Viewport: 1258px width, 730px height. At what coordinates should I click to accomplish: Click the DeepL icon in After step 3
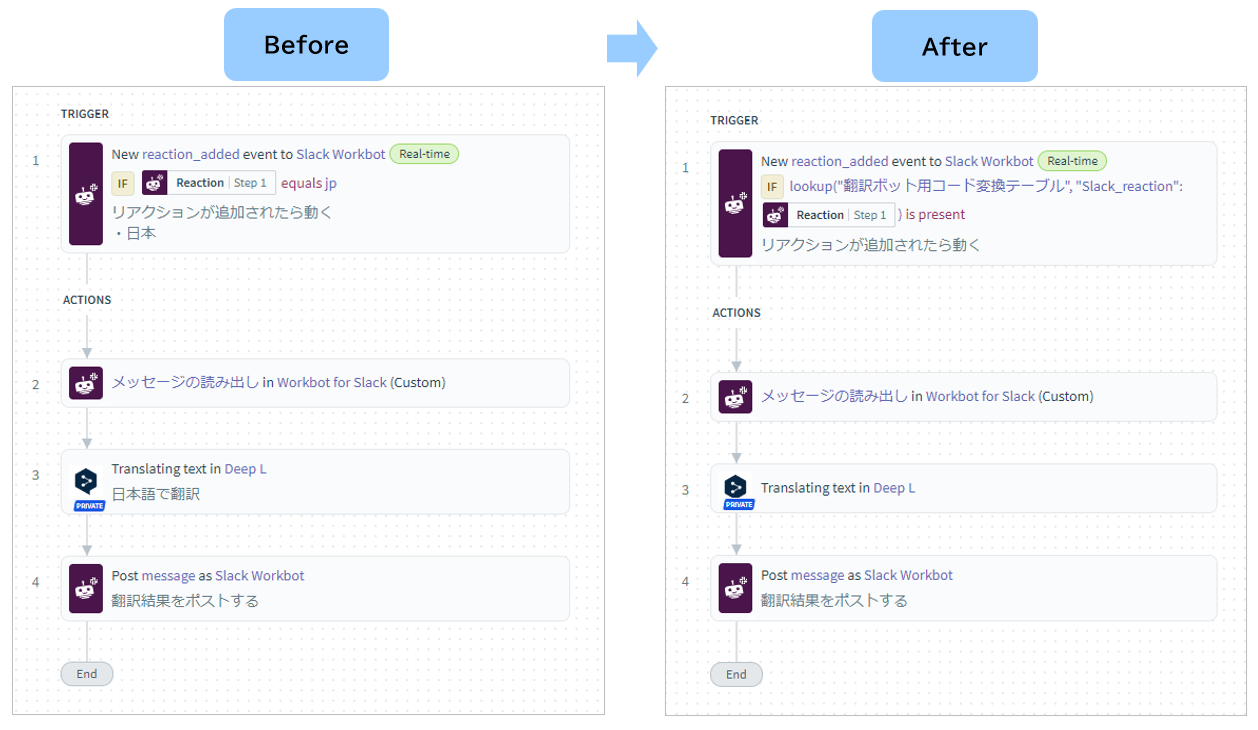click(x=737, y=487)
